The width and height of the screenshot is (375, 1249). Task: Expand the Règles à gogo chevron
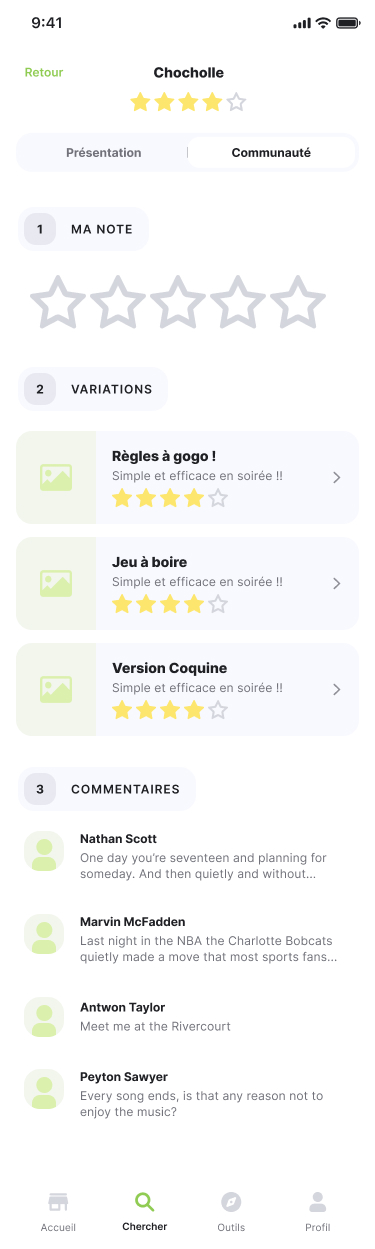[337, 478]
